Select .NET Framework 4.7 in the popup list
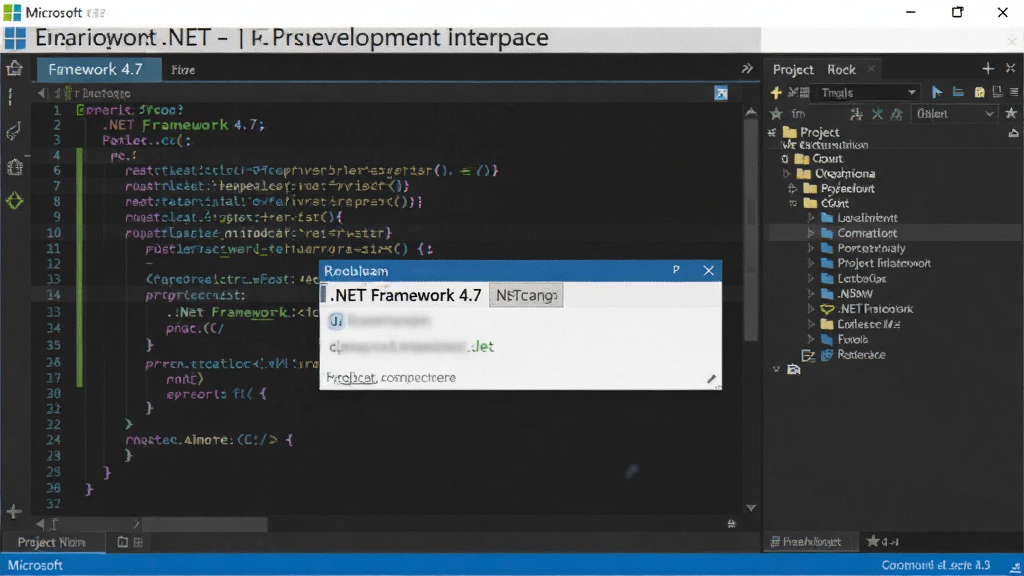 point(405,296)
